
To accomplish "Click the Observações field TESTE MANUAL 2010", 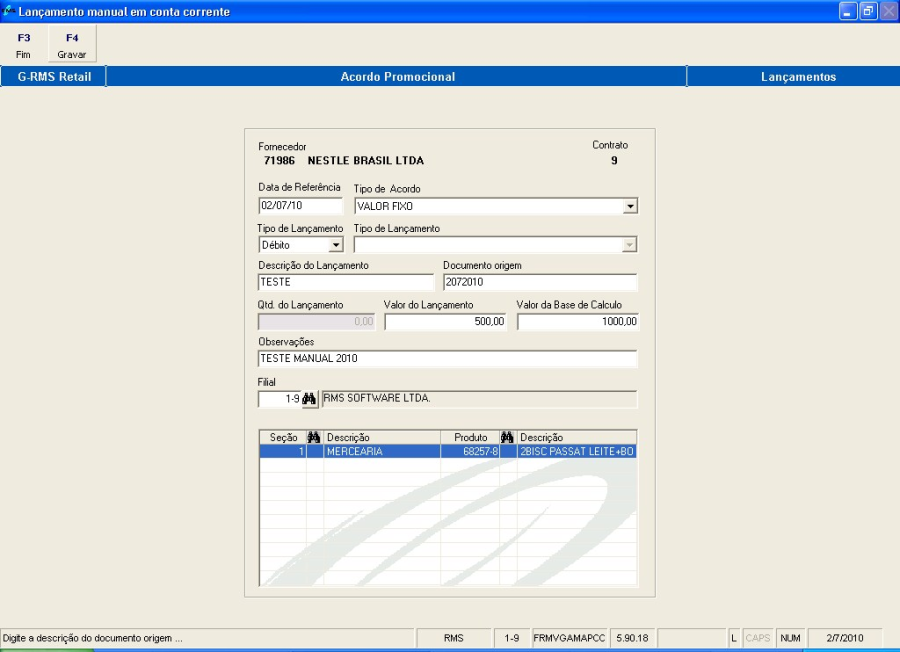I will pos(448,358).
